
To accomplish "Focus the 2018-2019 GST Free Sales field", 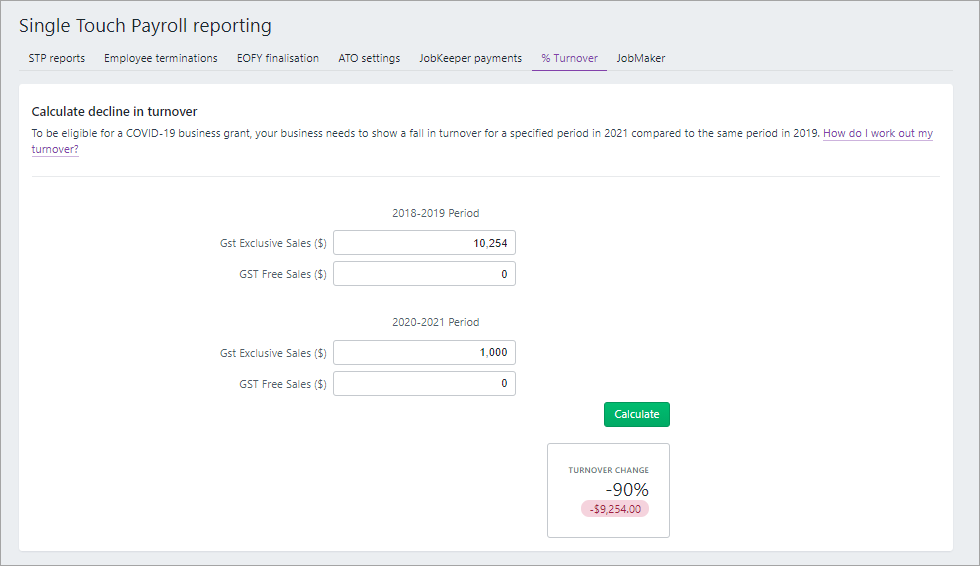I will point(424,274).
